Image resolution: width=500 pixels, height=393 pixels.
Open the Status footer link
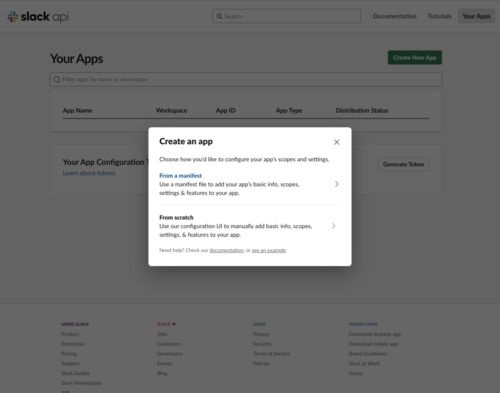[x=356, y=373]
